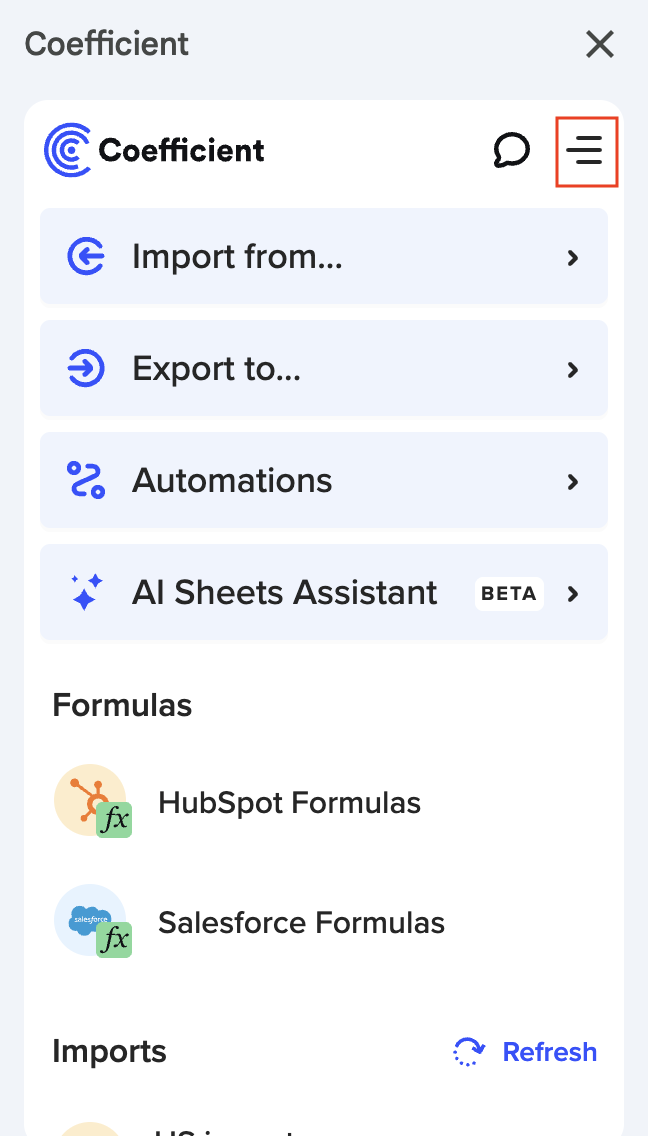Viewport: 648px width, 1136px height.
Task: Click the Refresh imports link
Action: (549, 1052)
